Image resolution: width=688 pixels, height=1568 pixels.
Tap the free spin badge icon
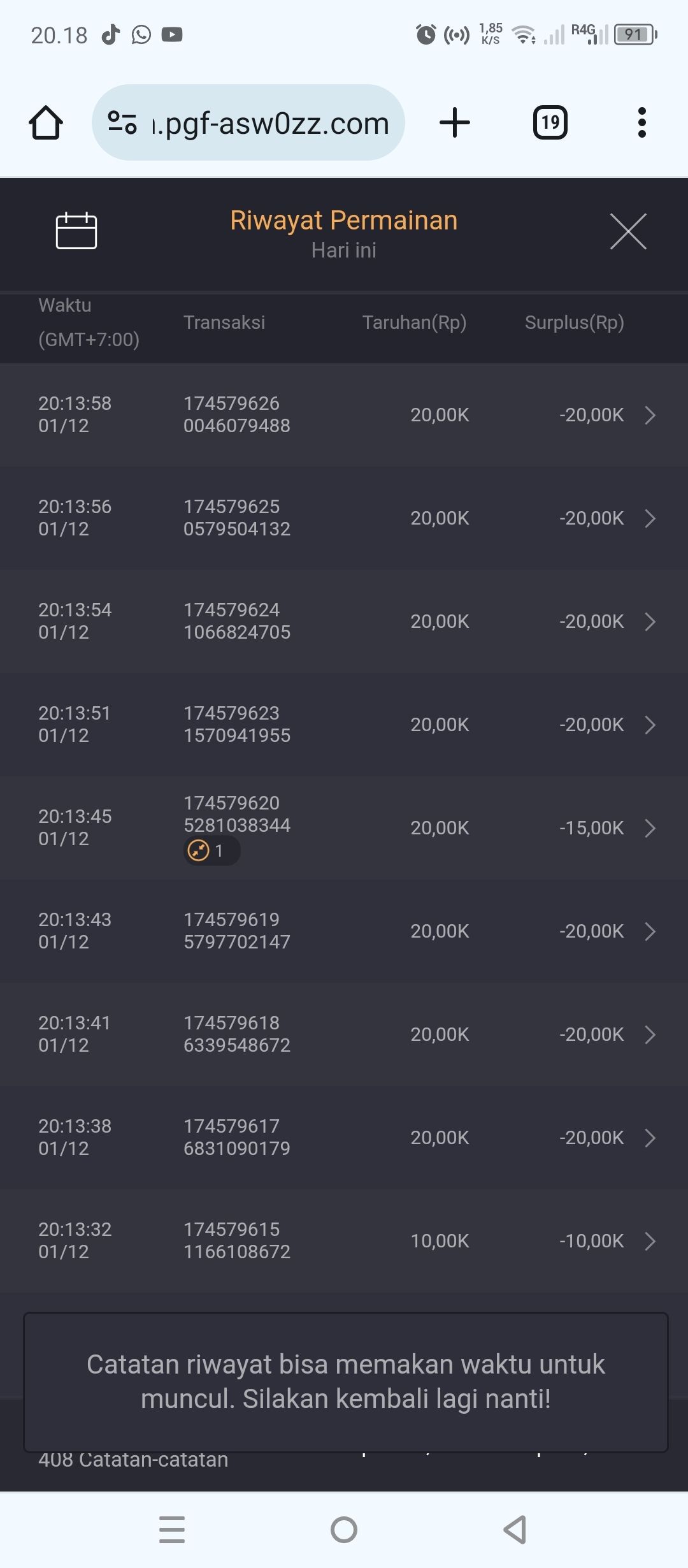pyautogui.click(x=199, y=850)
